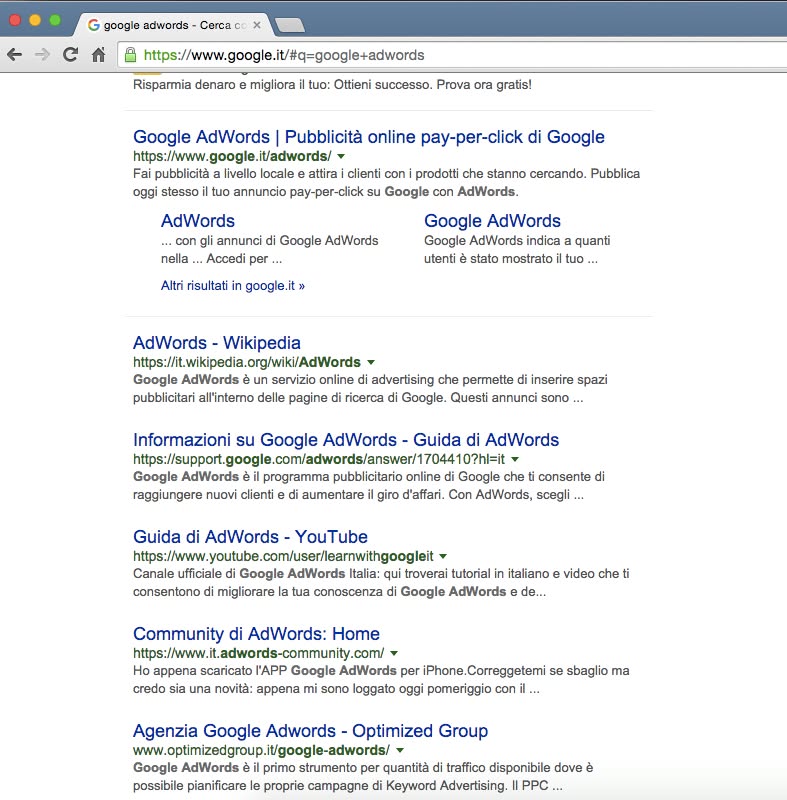Expand dropdown beside optimizedgroup.it/google-adwords/ URL
This screenshot has width=787, height=800.
point(400,750)
